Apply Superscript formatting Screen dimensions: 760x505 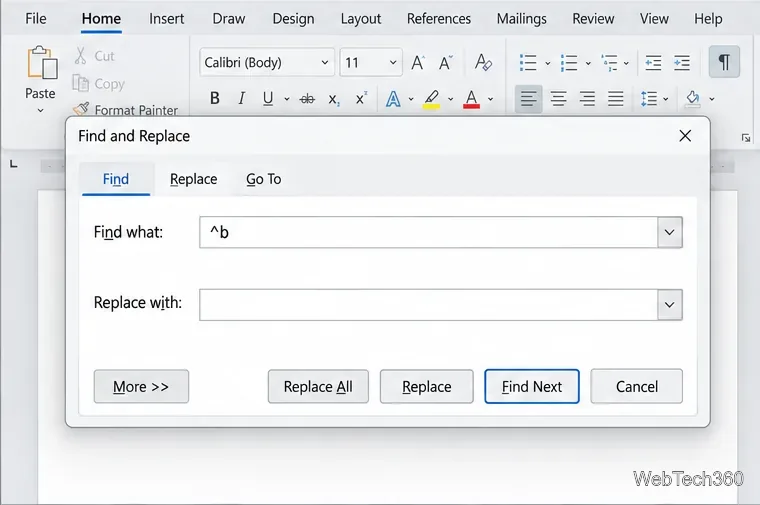pos(361,98)
